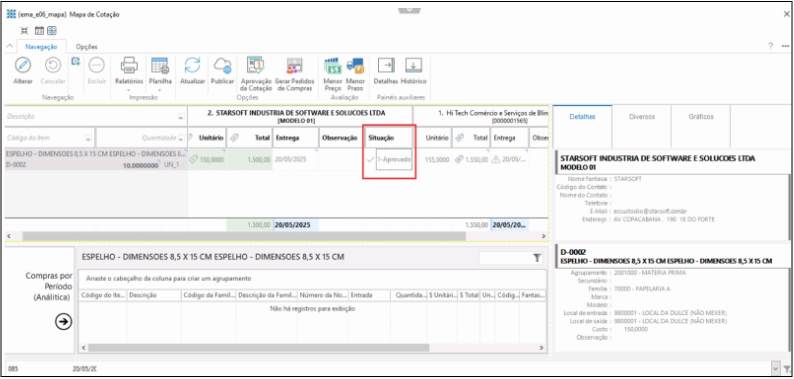Click the checkmark beside 1-Aprovado
The height and width of the screenshot is (379, 794).
click(371, 159)
